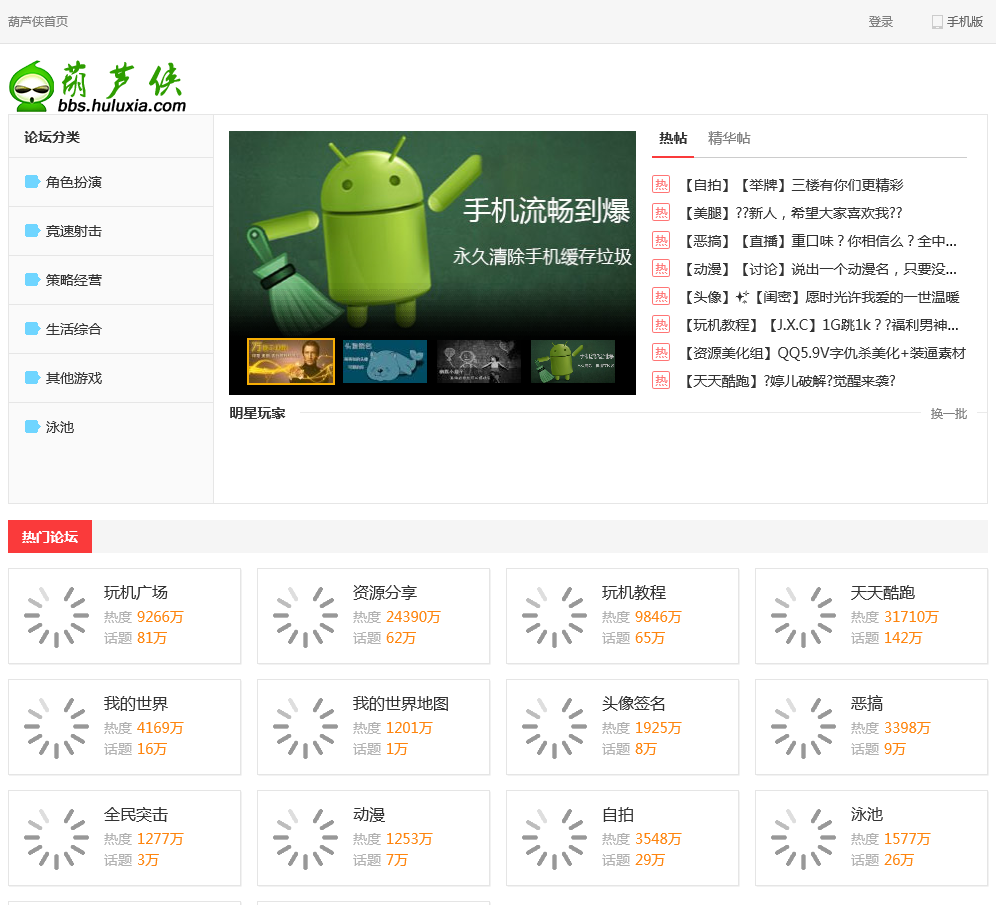Select the black-and-white chalkboard carousel thumbnail
This screenshot has width=996, height=905.
tap(479, 361)
